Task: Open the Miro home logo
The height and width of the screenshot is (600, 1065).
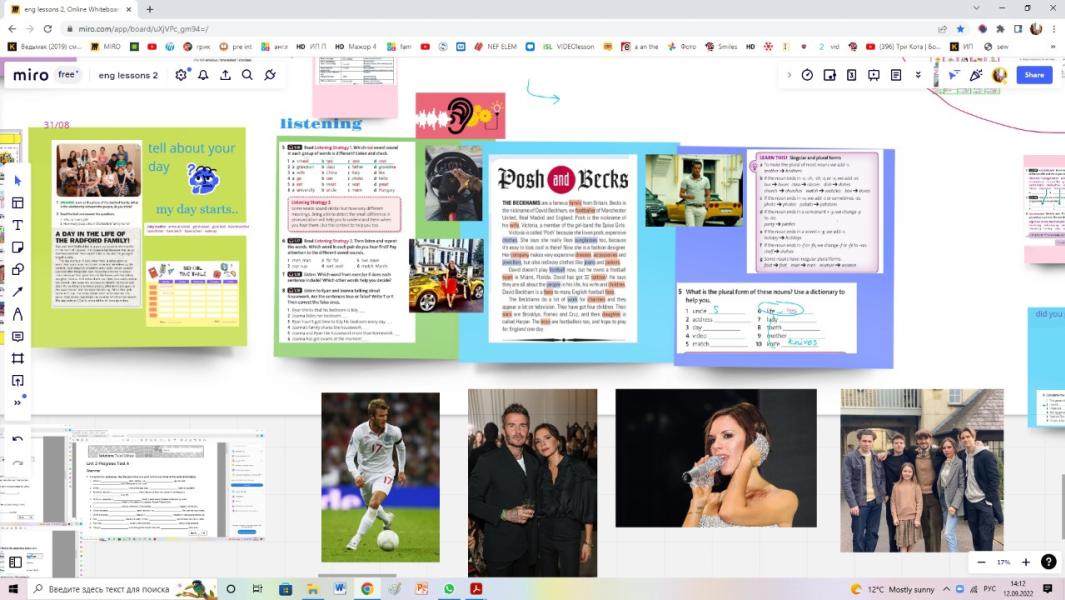Action: click(31, 75)
